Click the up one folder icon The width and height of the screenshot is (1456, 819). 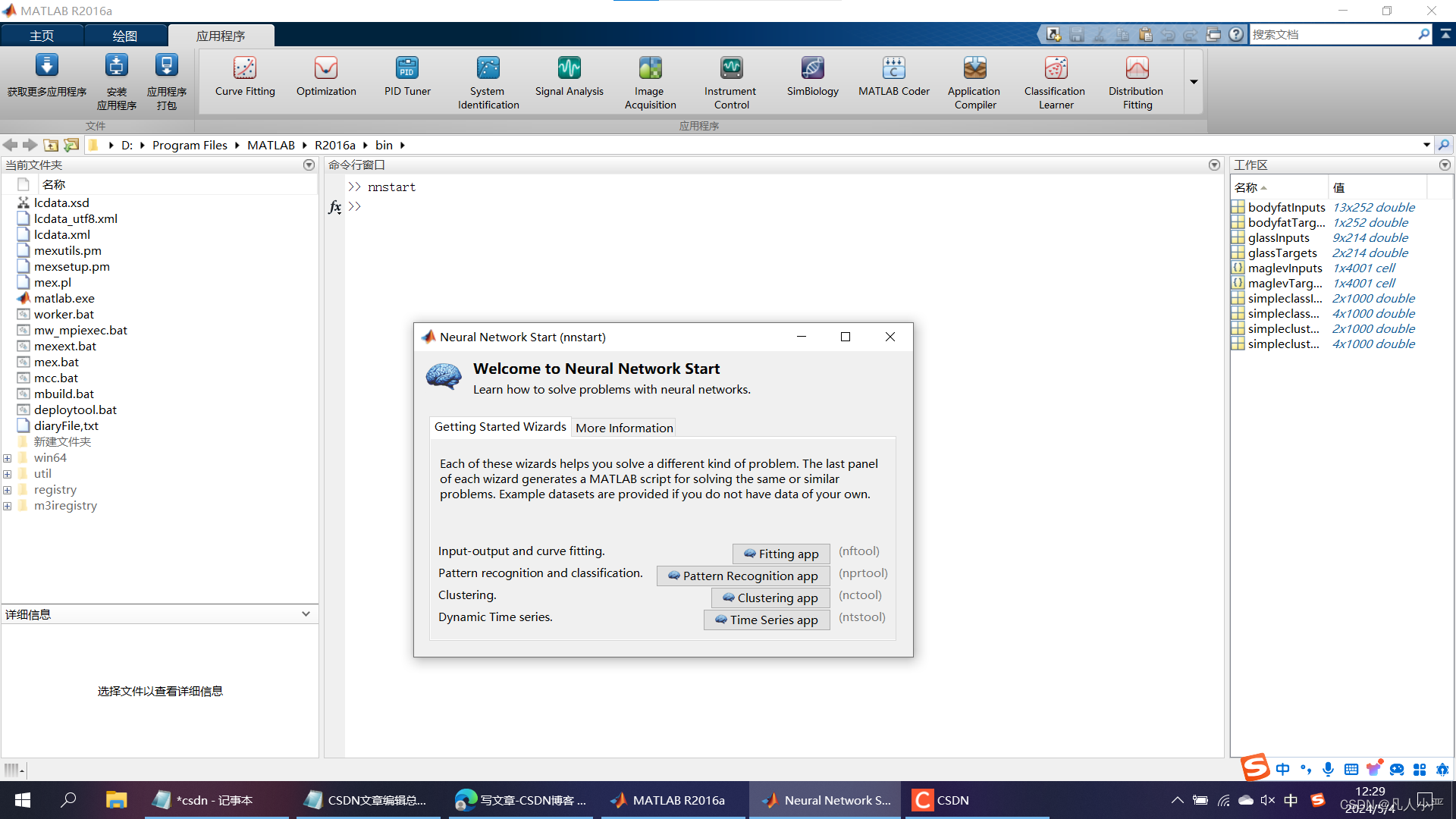pos(51,145)
